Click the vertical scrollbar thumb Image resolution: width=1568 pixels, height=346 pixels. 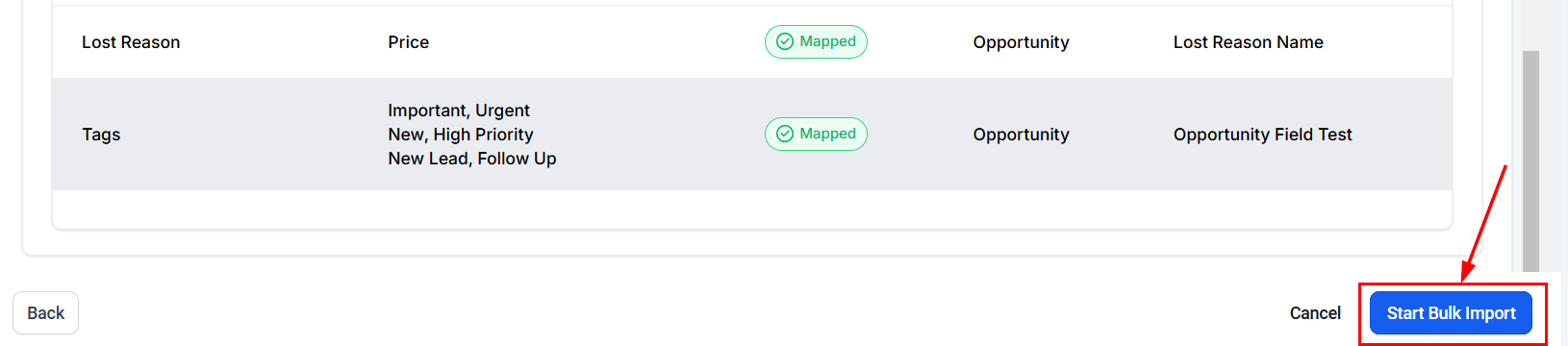(x=1530, y=161)
